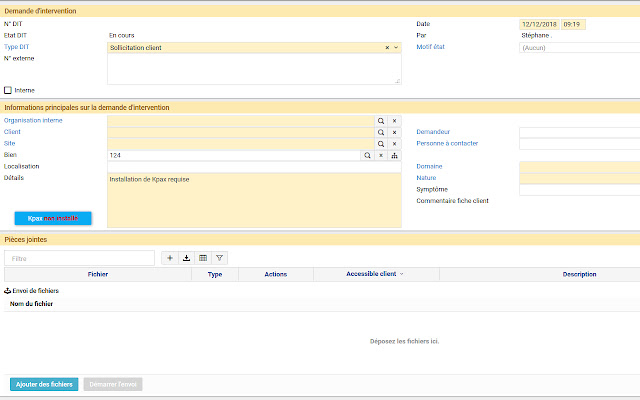Search for a Client
Screen dimensions: 640x400
[x=381, y=132]
